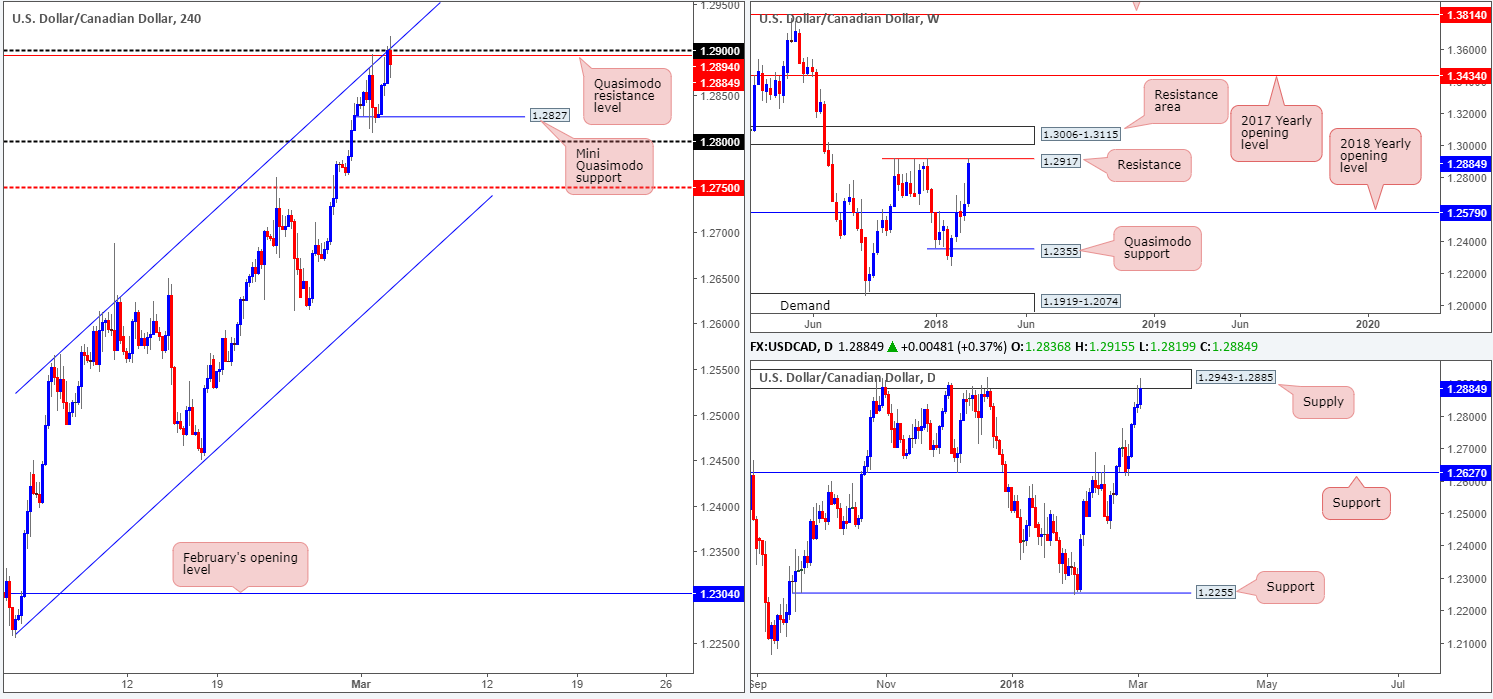Click 'Jul' on the daily time axis

[x=1397, y=683]
